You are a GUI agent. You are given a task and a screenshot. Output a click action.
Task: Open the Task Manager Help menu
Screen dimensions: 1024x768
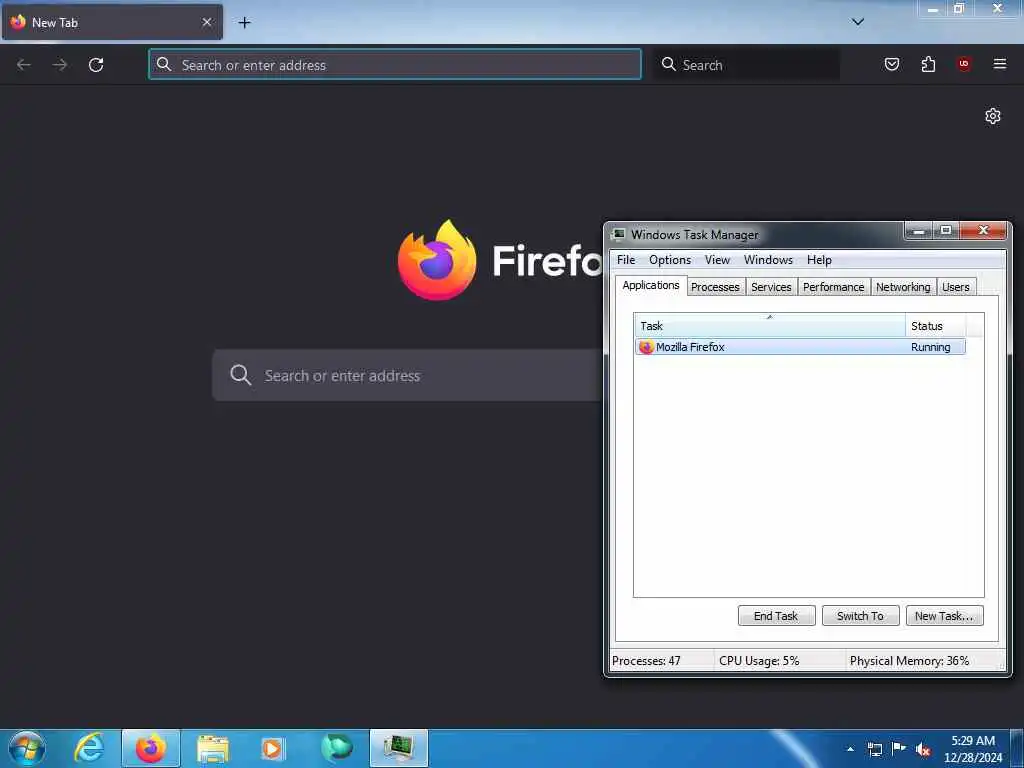pos(819,260)
